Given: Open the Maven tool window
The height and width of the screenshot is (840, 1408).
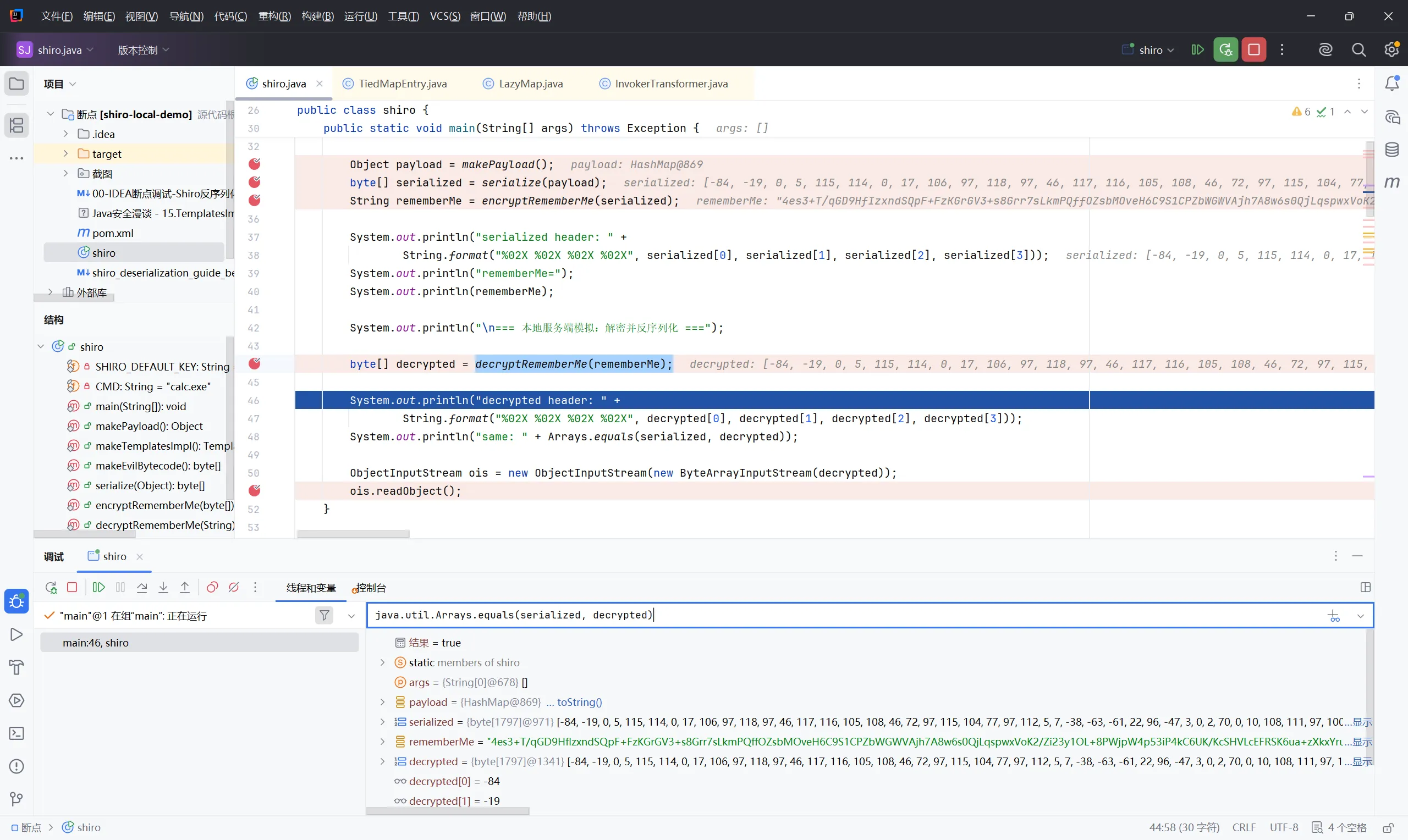Looking at the screenshot, I should (x=1392, y=183).
